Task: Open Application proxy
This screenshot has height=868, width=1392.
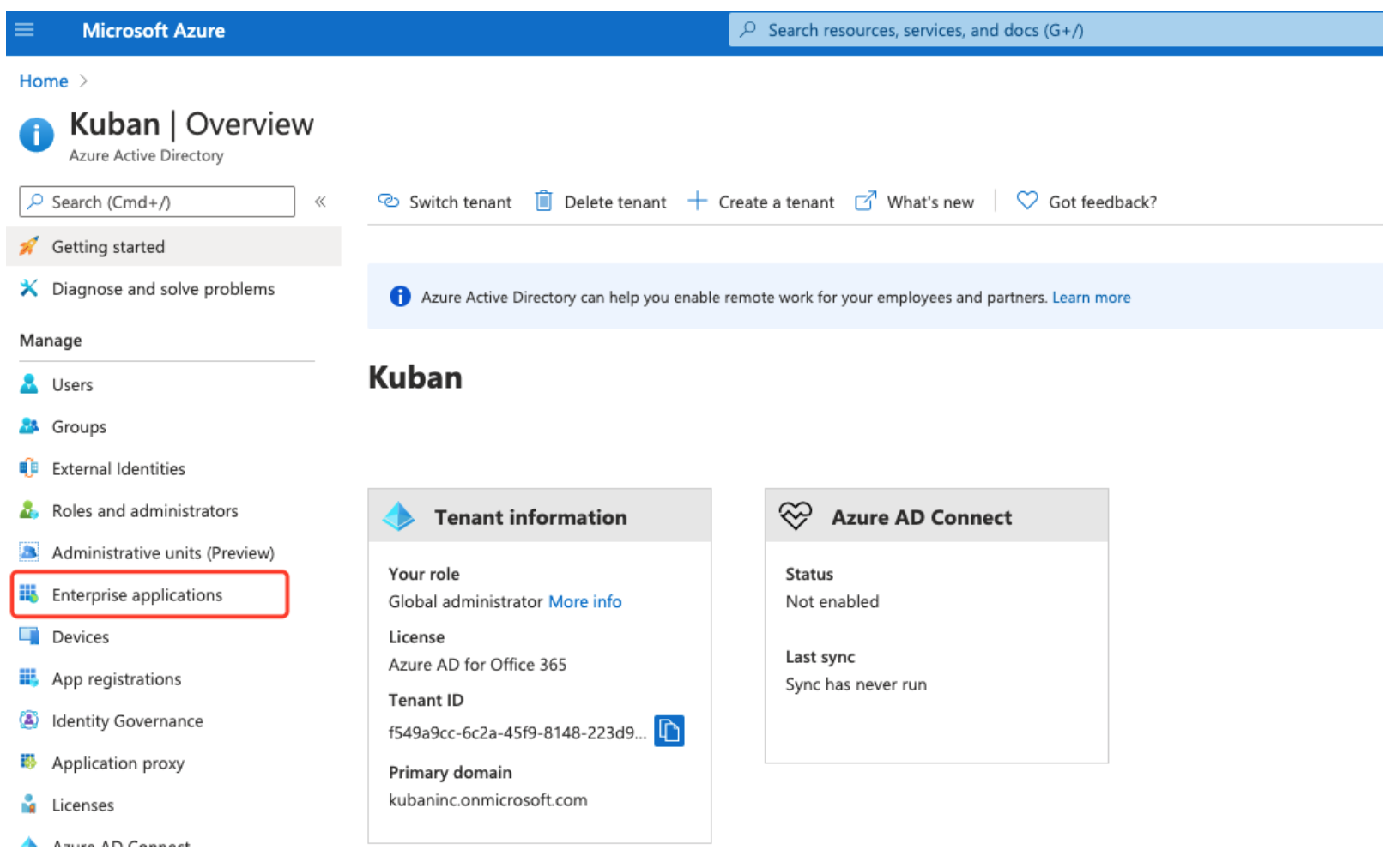Action: (x=118, y=763)
